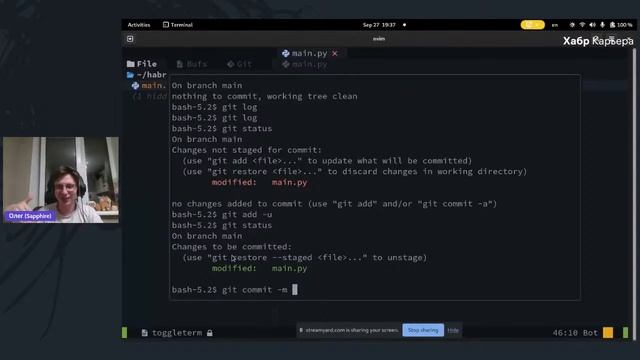Open the Wi-Fi status icon
640x360 pixels.
(582, 25)
